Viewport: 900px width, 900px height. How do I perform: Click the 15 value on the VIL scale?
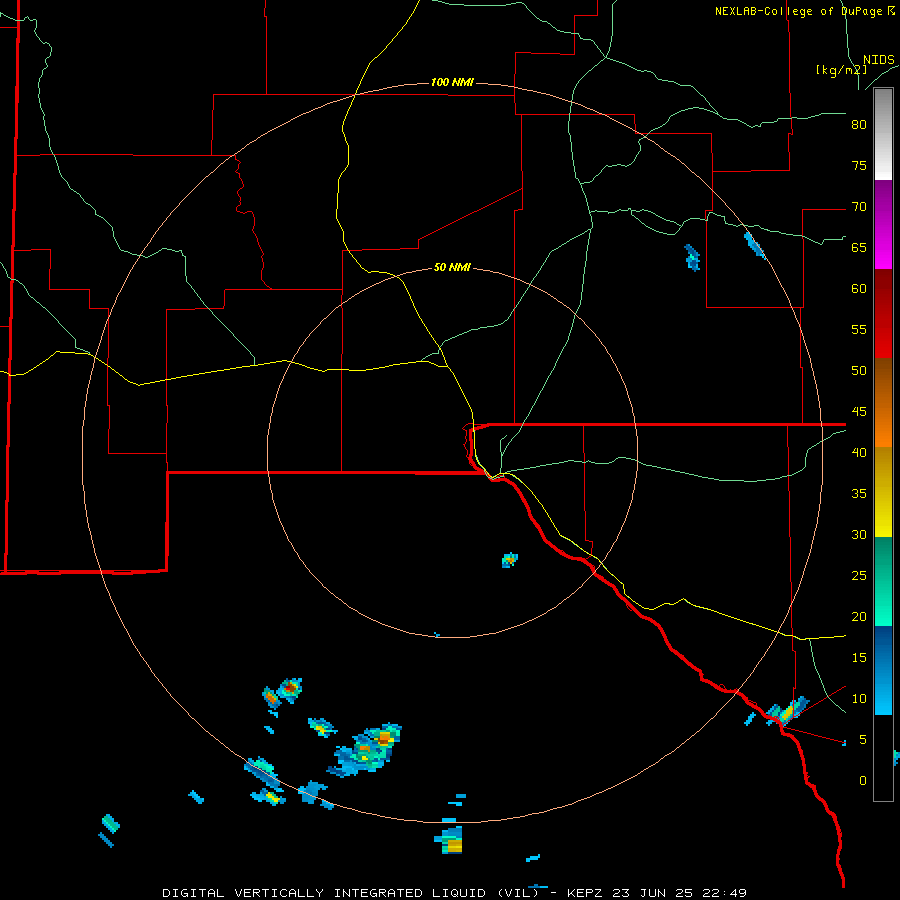click(x=859, y=657)
